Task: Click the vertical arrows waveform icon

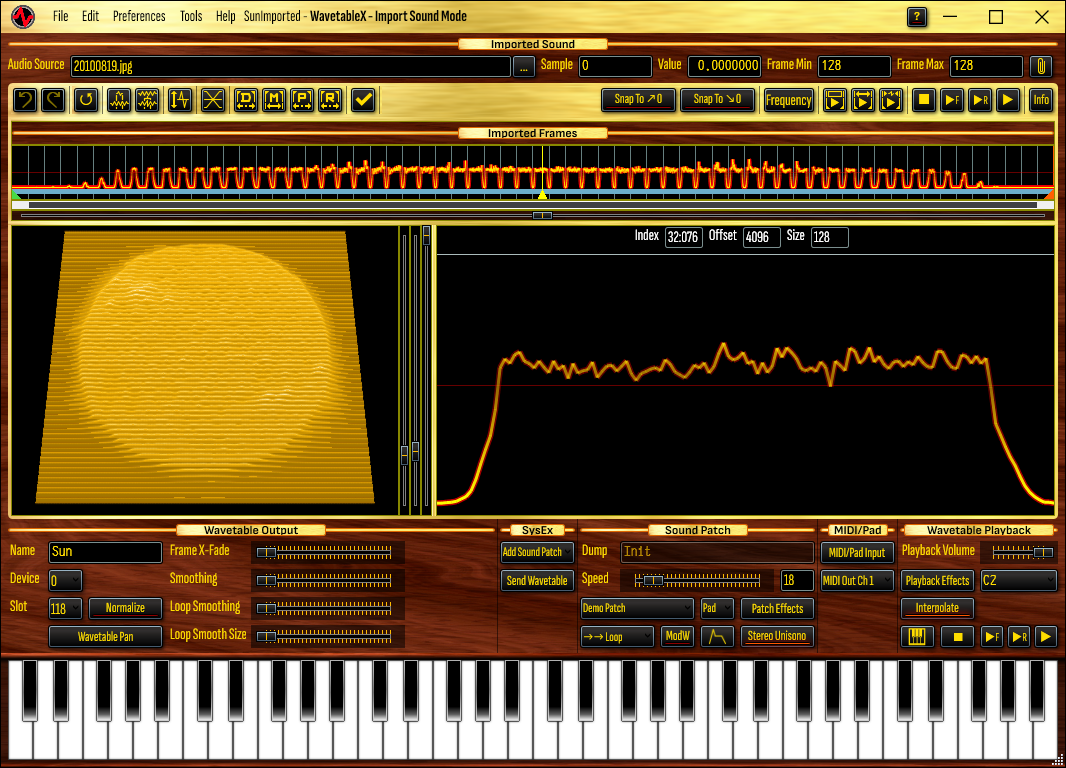Action: point(179,100)
